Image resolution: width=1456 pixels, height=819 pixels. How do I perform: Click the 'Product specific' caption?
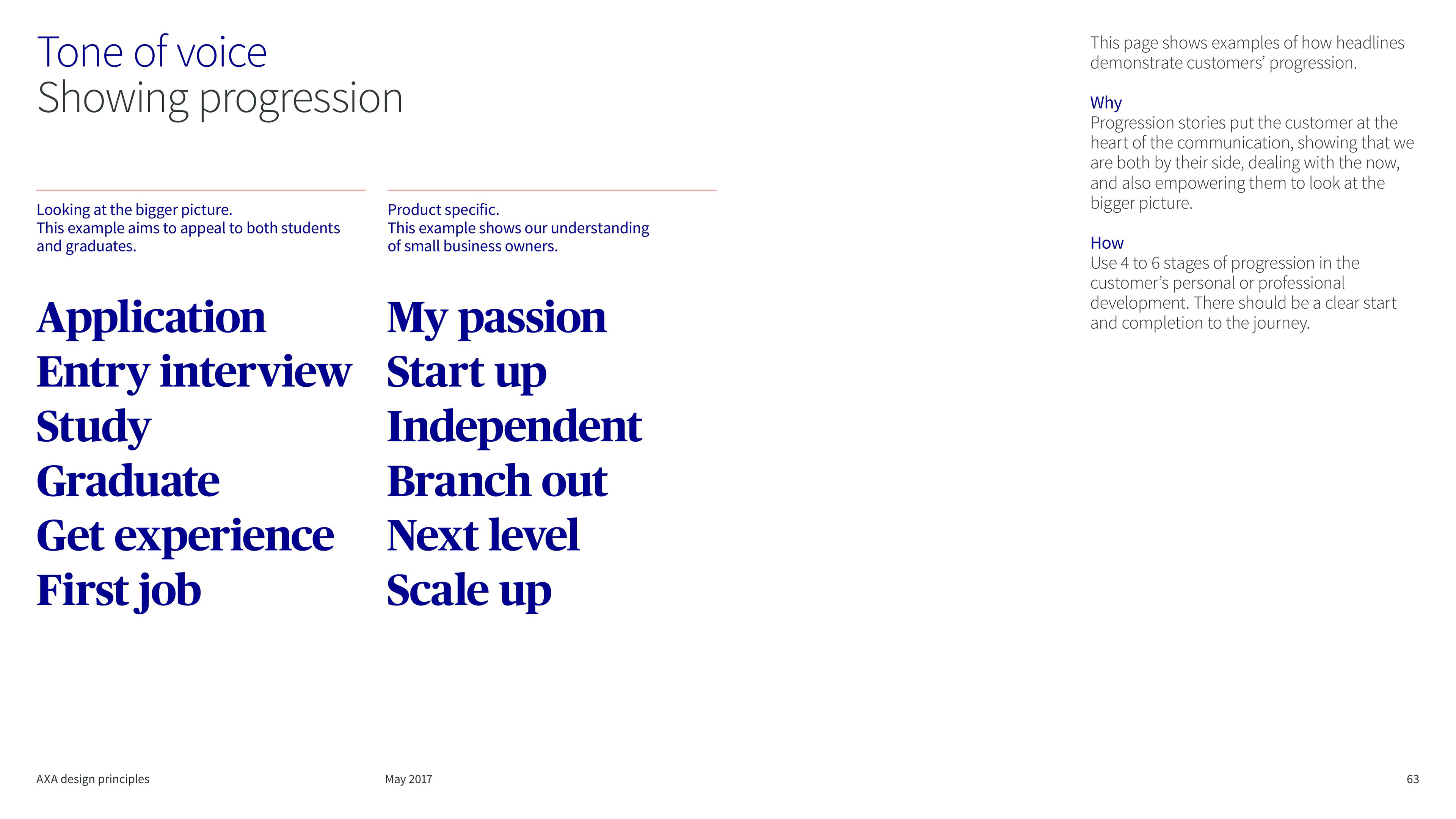[x=443, y=210]
